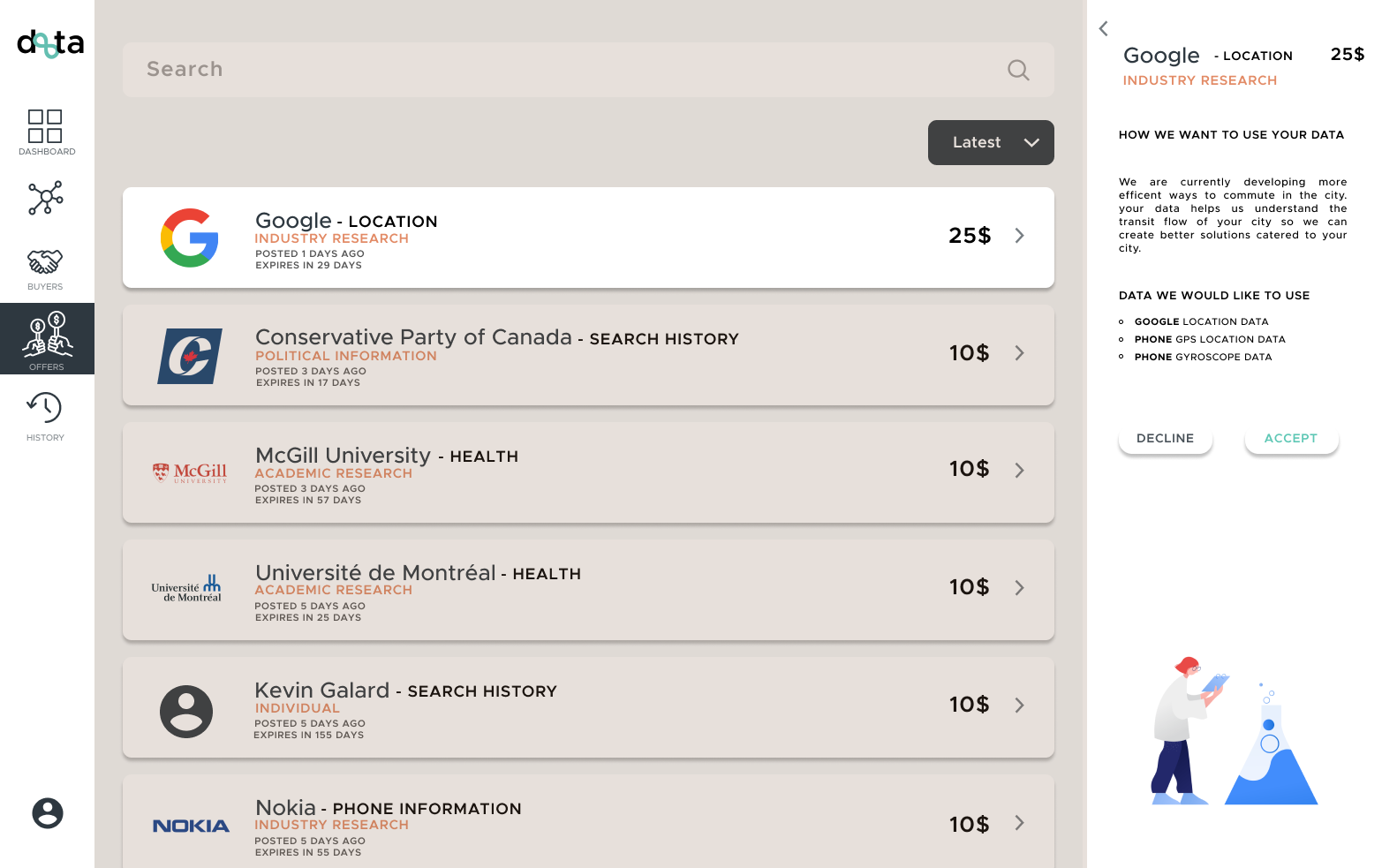Expand the McGill University offer chevron
1382x868 pixels.
(x=1020, y=471)
